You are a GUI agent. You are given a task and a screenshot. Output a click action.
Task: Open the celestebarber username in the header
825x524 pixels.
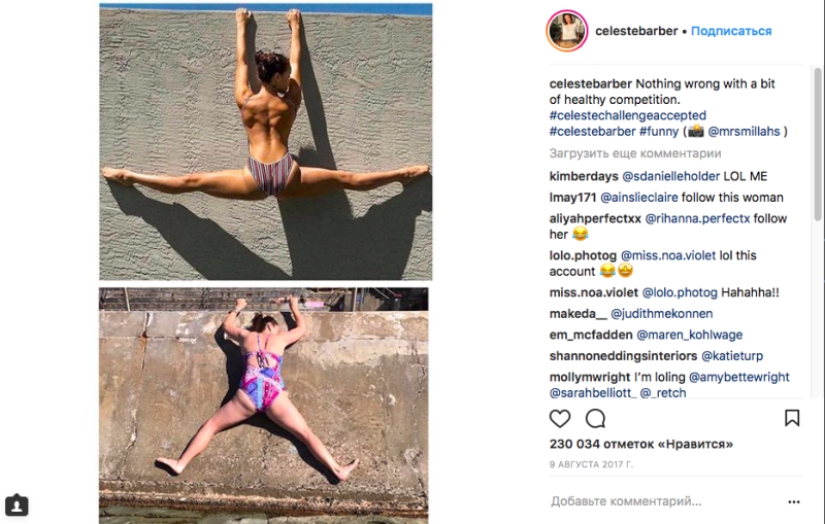[636, 31]
